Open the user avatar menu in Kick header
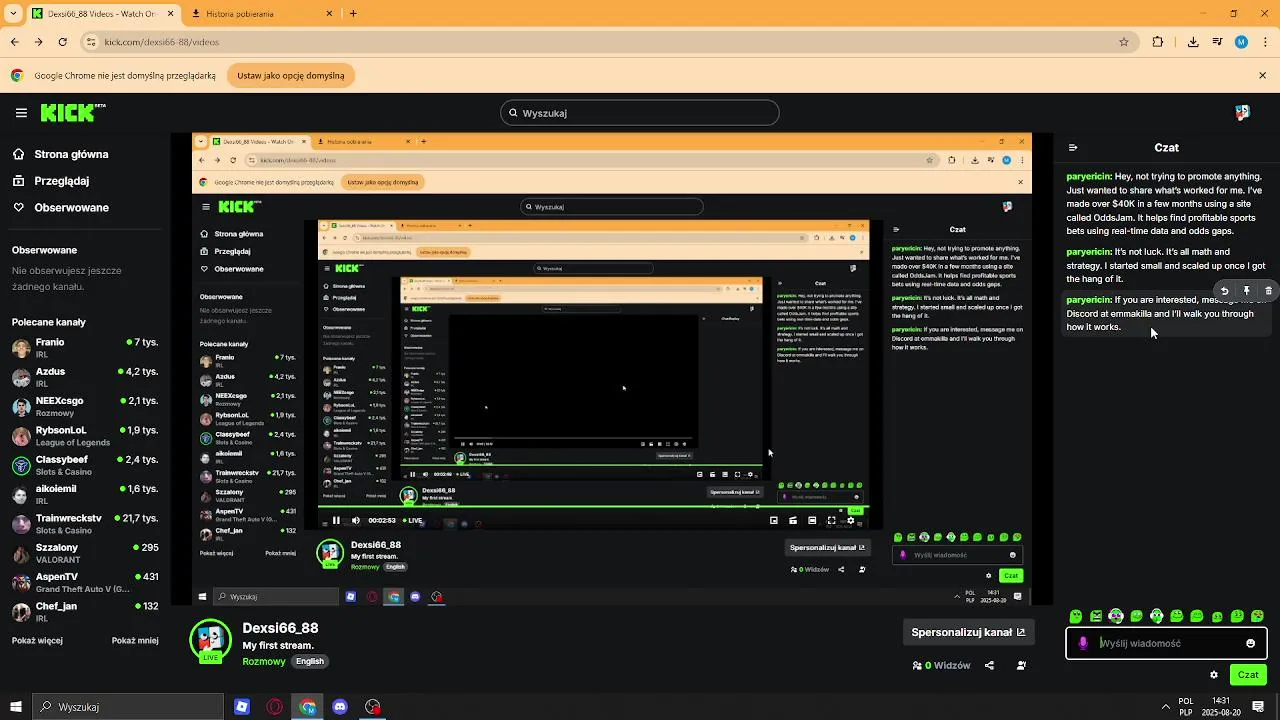 [x=1242, y=113]
